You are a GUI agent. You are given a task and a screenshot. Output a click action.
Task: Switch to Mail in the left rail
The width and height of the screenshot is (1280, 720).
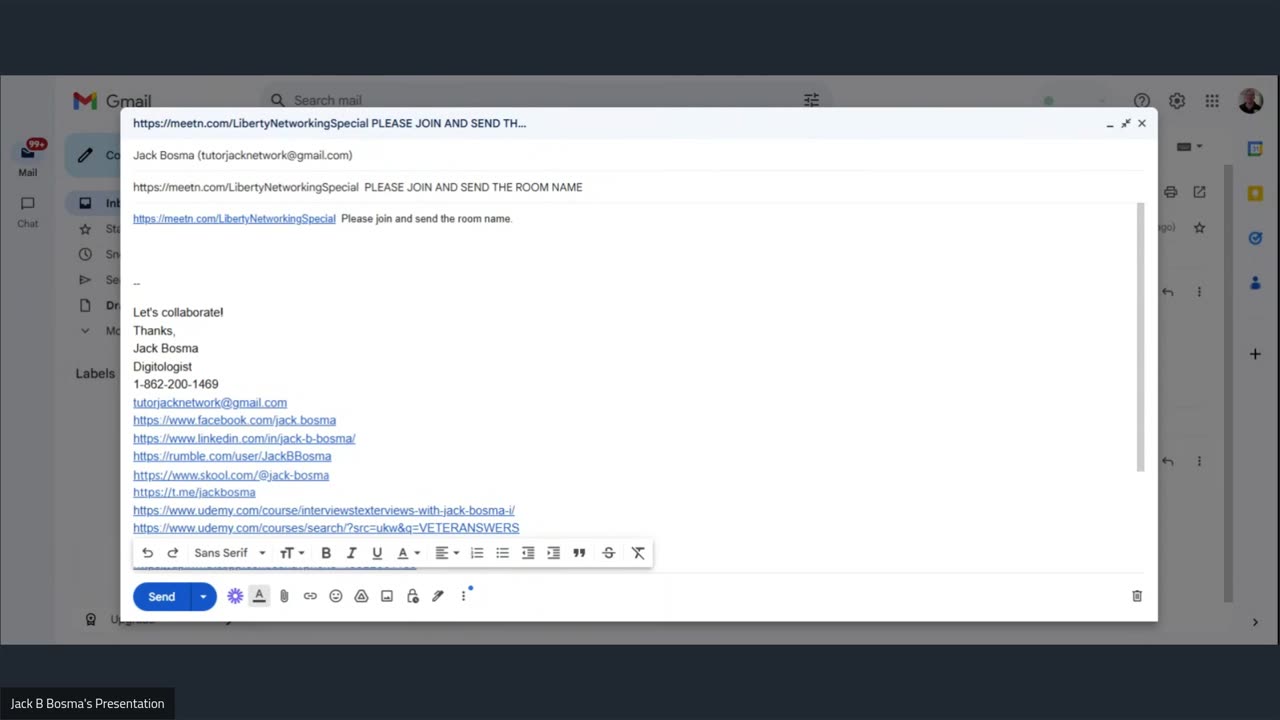[28, 158]
